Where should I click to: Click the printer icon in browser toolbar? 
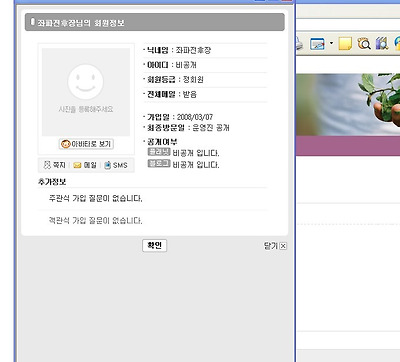[x=299, y=44]
